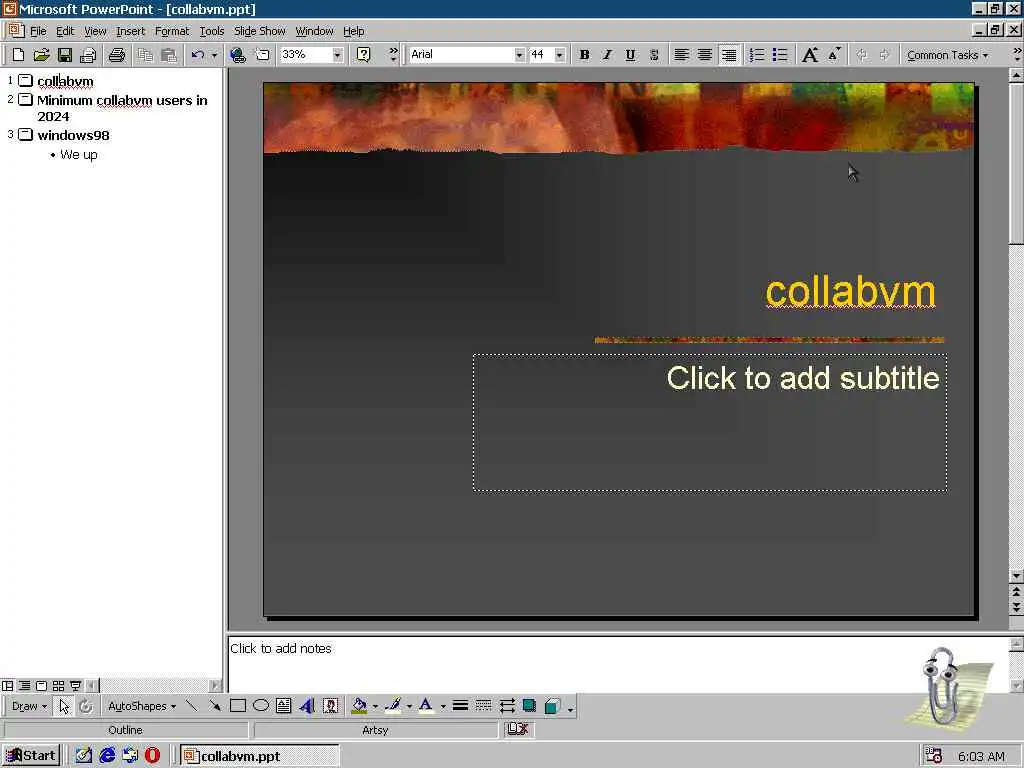Apply Font Color A swatch
This screenshot has height=768, width=1024.
point(426,706)
